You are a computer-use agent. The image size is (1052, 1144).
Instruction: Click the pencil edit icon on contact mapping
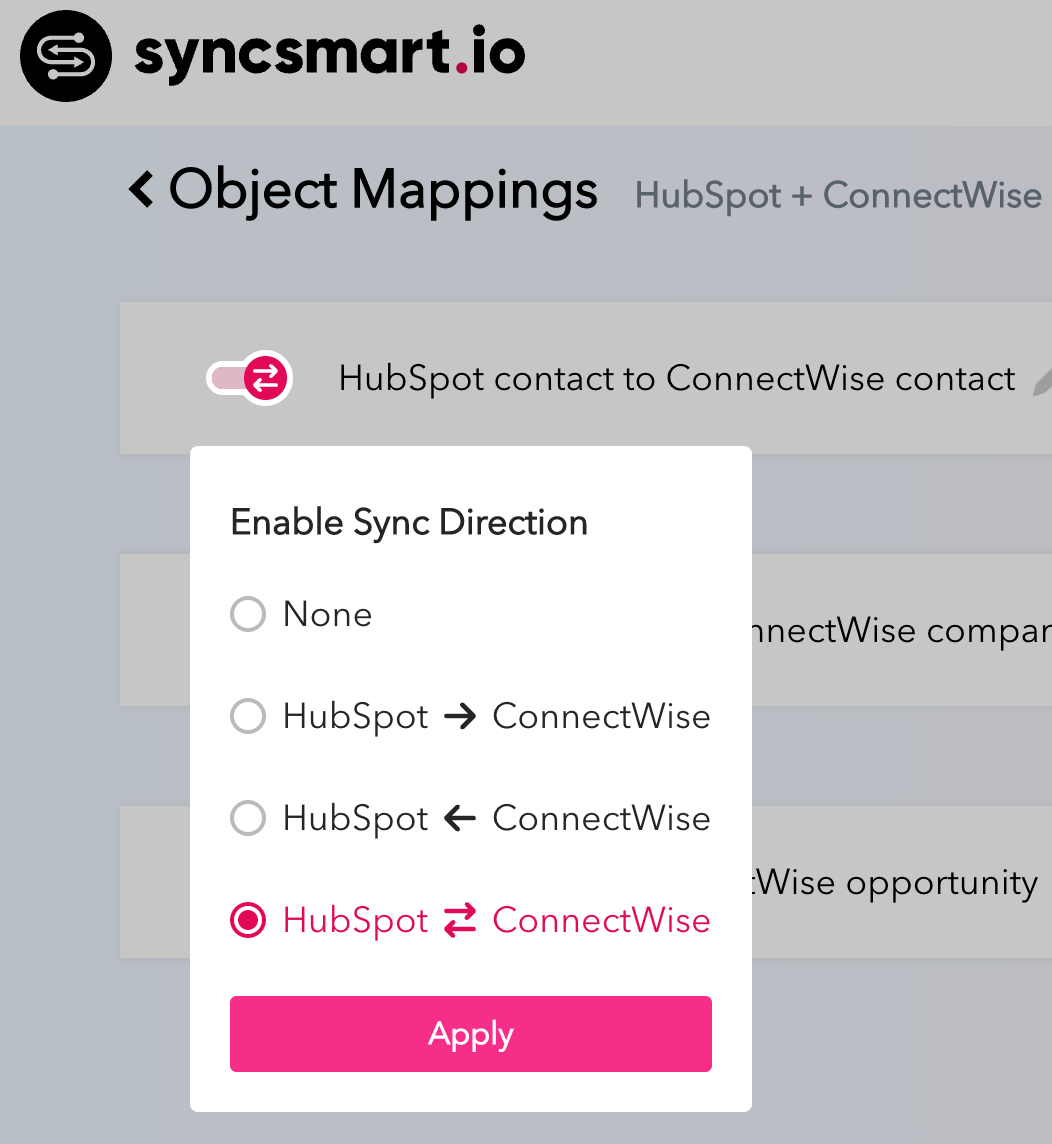[x=1042, y=379]
